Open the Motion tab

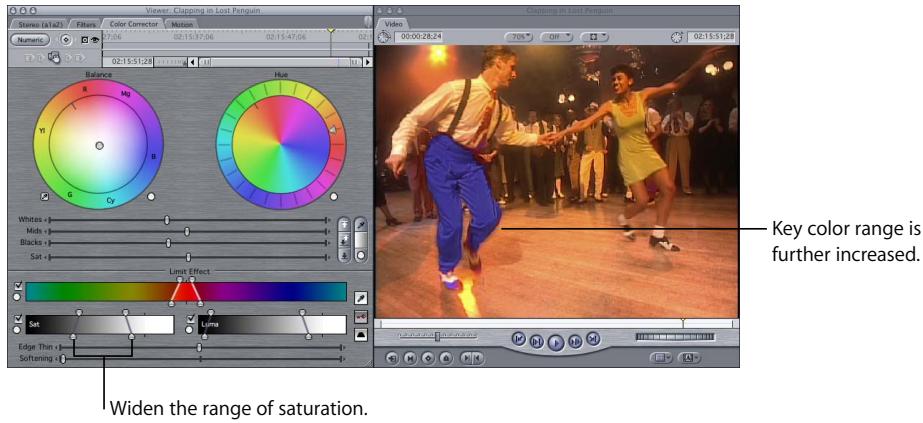pos(182,24)
